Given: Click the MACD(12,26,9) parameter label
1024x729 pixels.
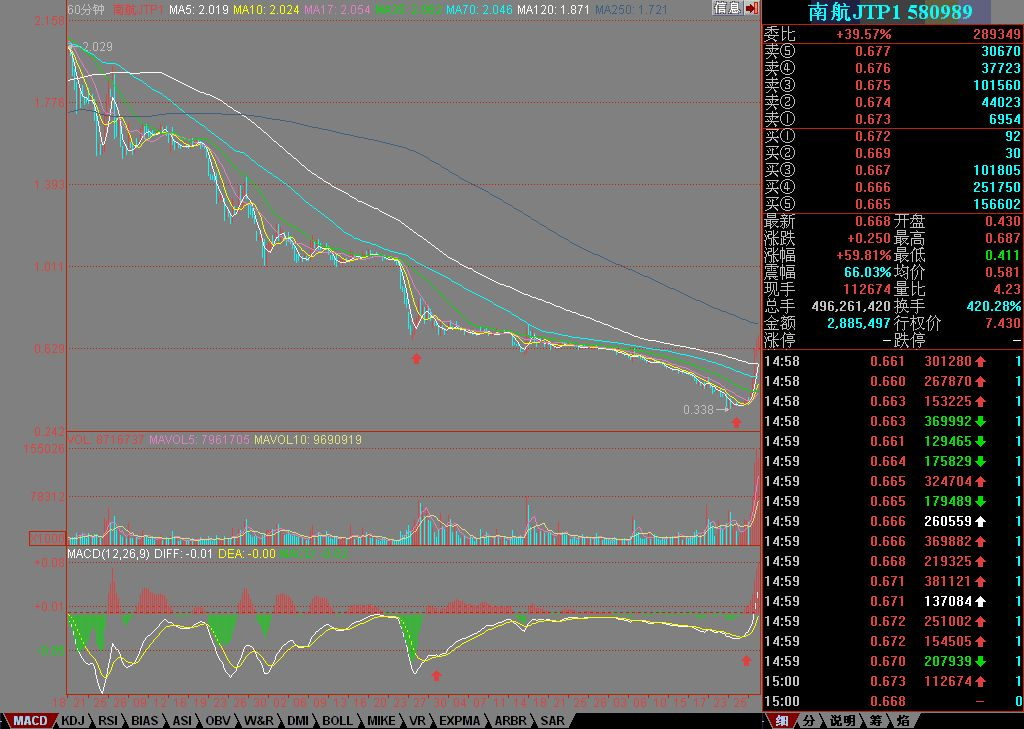Looking at the screenshot, I should (x=107, y=553).
